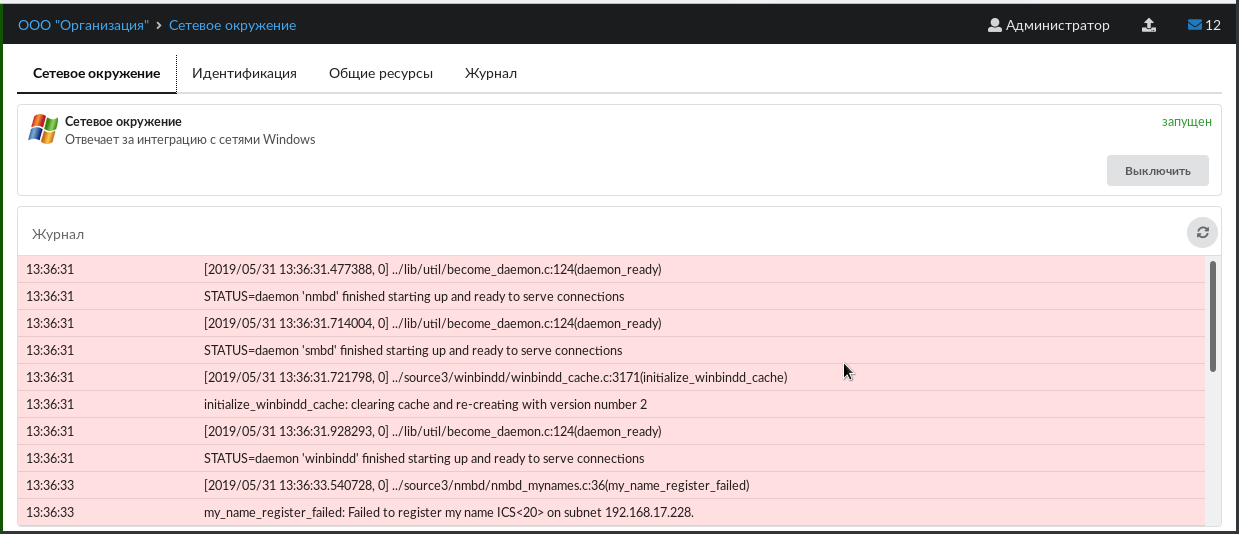Select the log row about daemon 'nmbd'

(414, 297)
